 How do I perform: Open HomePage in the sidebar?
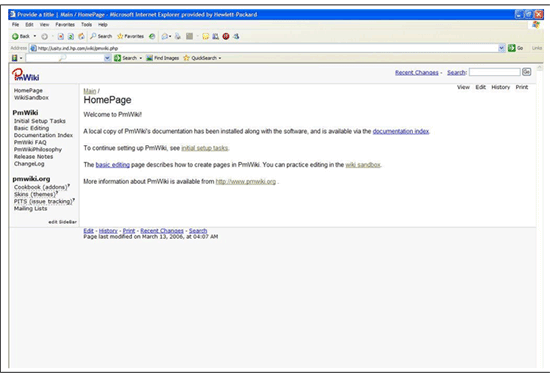pyautogui.click(x=28, y=90)
